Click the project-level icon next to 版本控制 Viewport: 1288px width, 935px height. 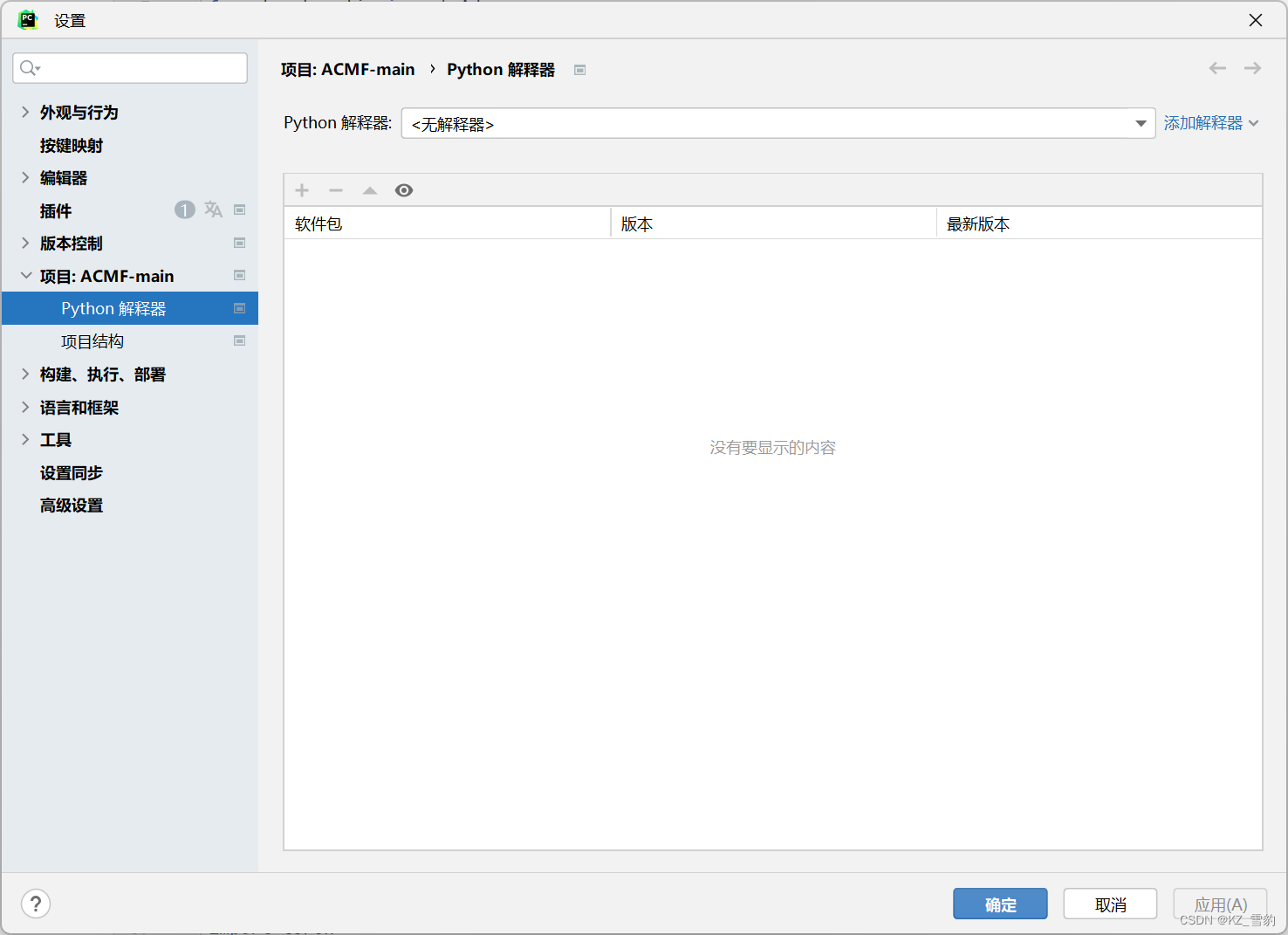pyautogui.click(x=240, y=243)
